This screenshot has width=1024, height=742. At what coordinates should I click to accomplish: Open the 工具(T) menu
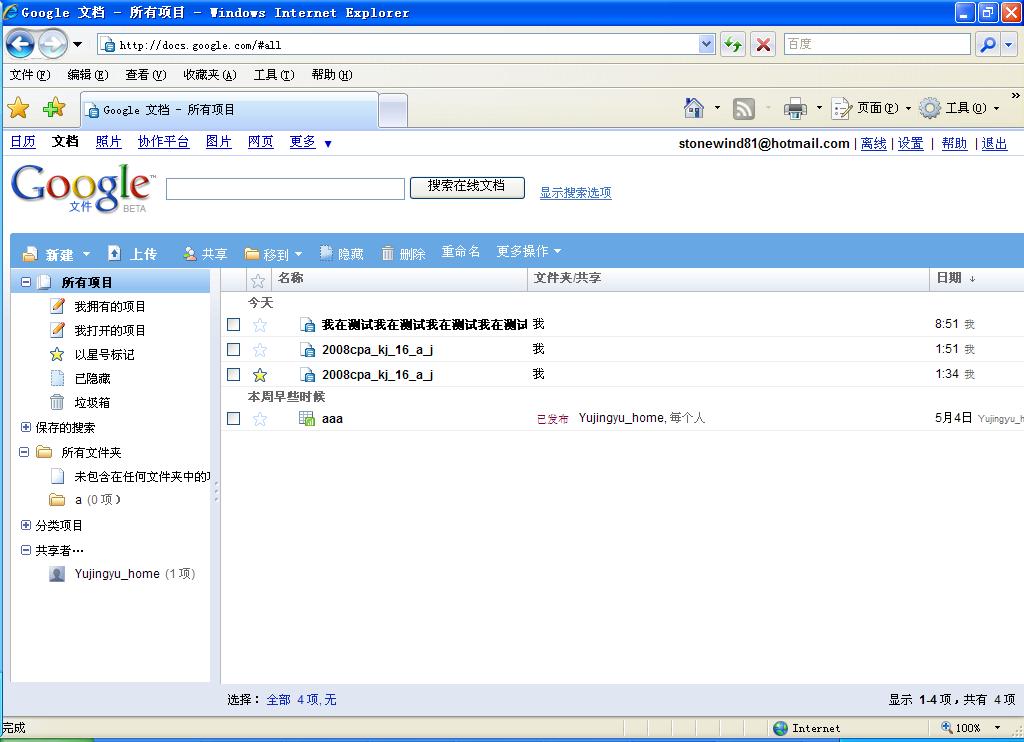tap(274, 75)
